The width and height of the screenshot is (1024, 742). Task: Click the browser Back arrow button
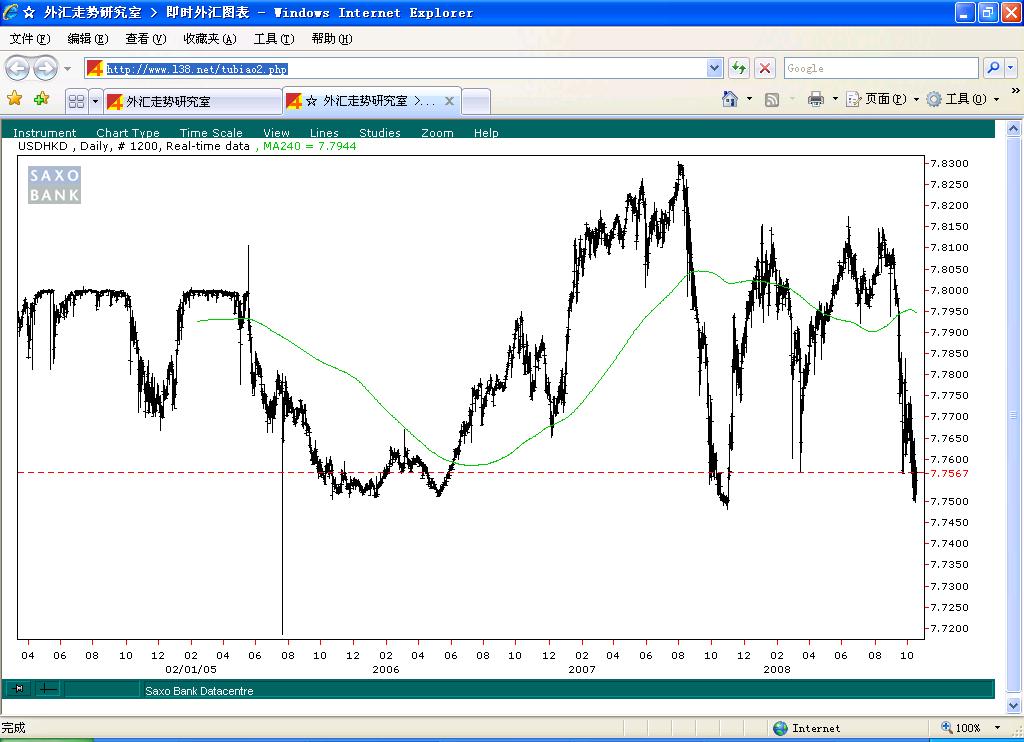17,68
